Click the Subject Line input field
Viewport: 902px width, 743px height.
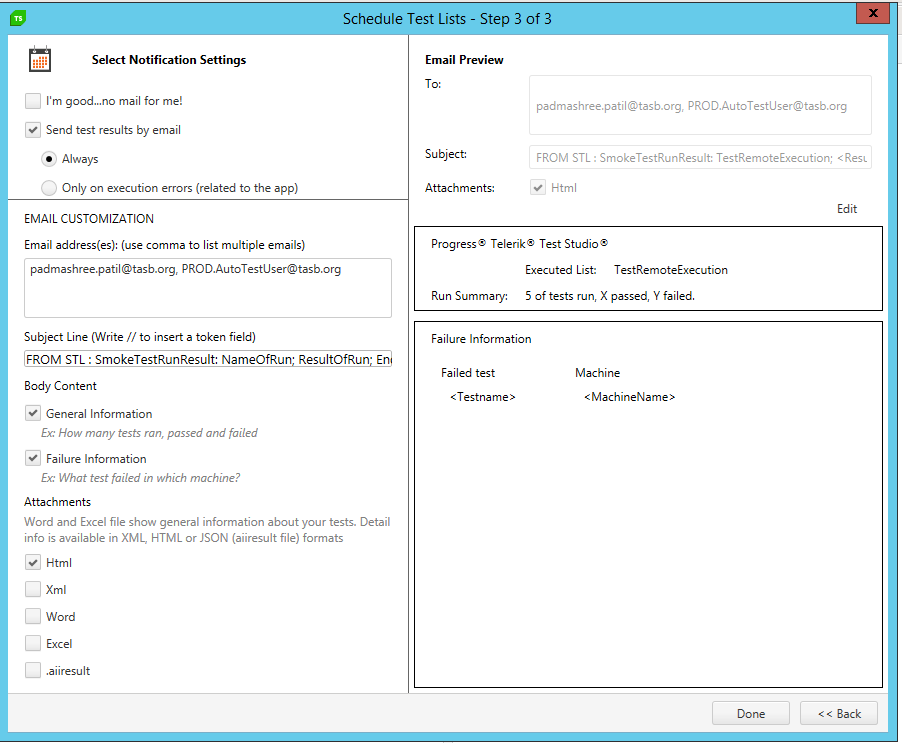point(208,359)
